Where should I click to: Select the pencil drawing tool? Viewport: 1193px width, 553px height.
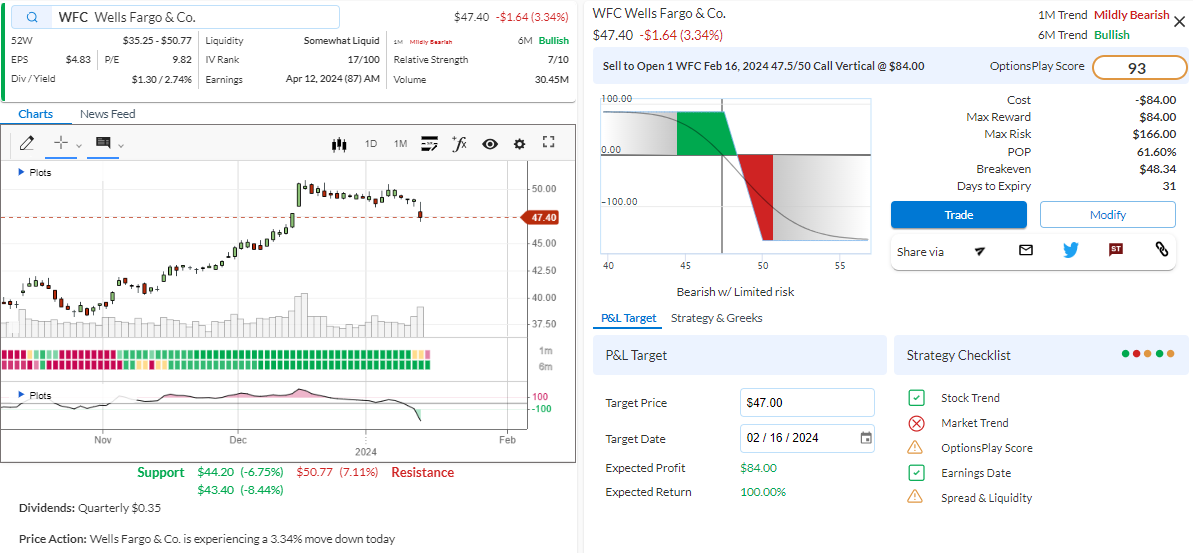[27, 143]
